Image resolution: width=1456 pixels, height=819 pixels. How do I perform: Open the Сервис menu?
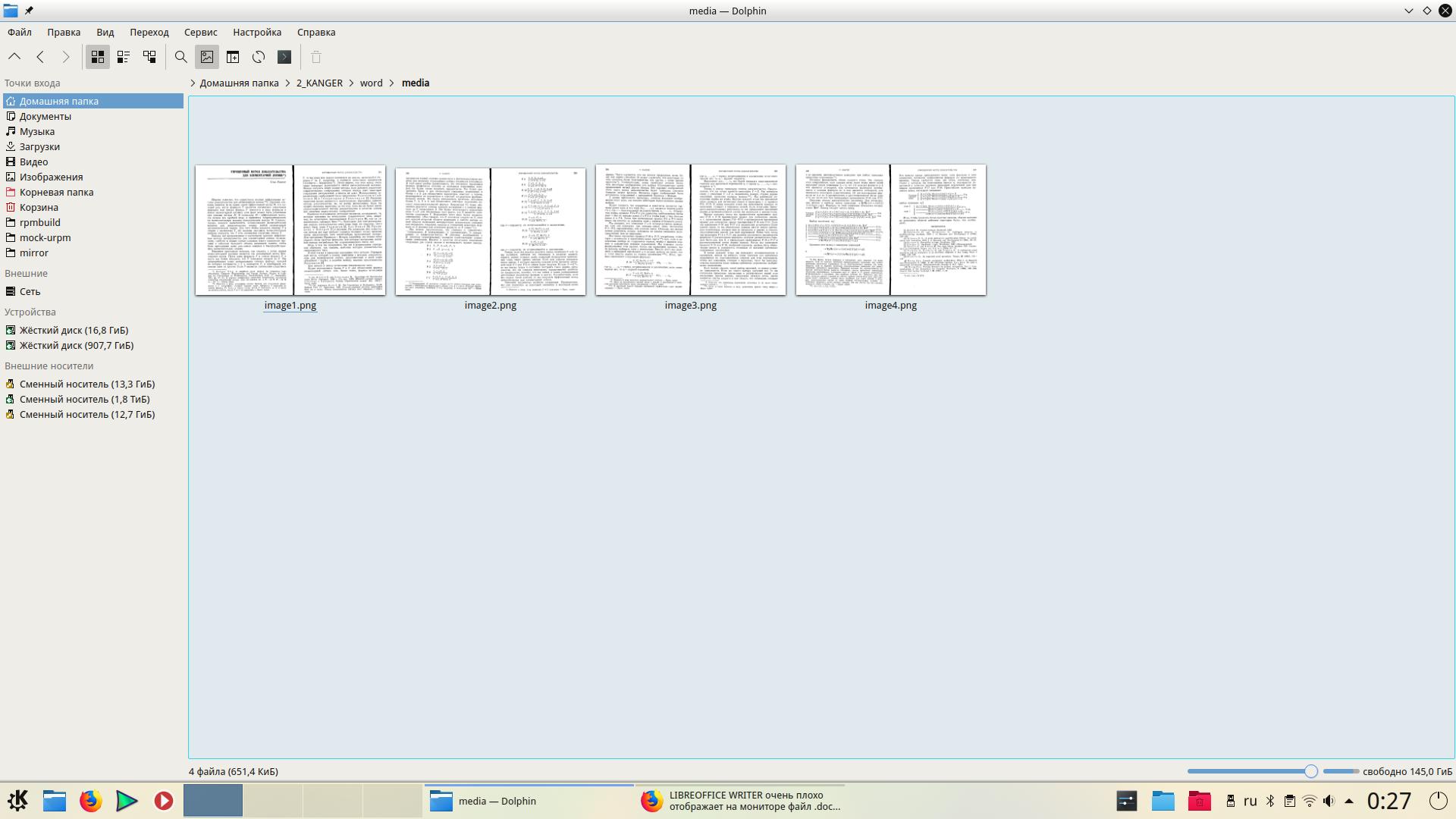(200, 32)
